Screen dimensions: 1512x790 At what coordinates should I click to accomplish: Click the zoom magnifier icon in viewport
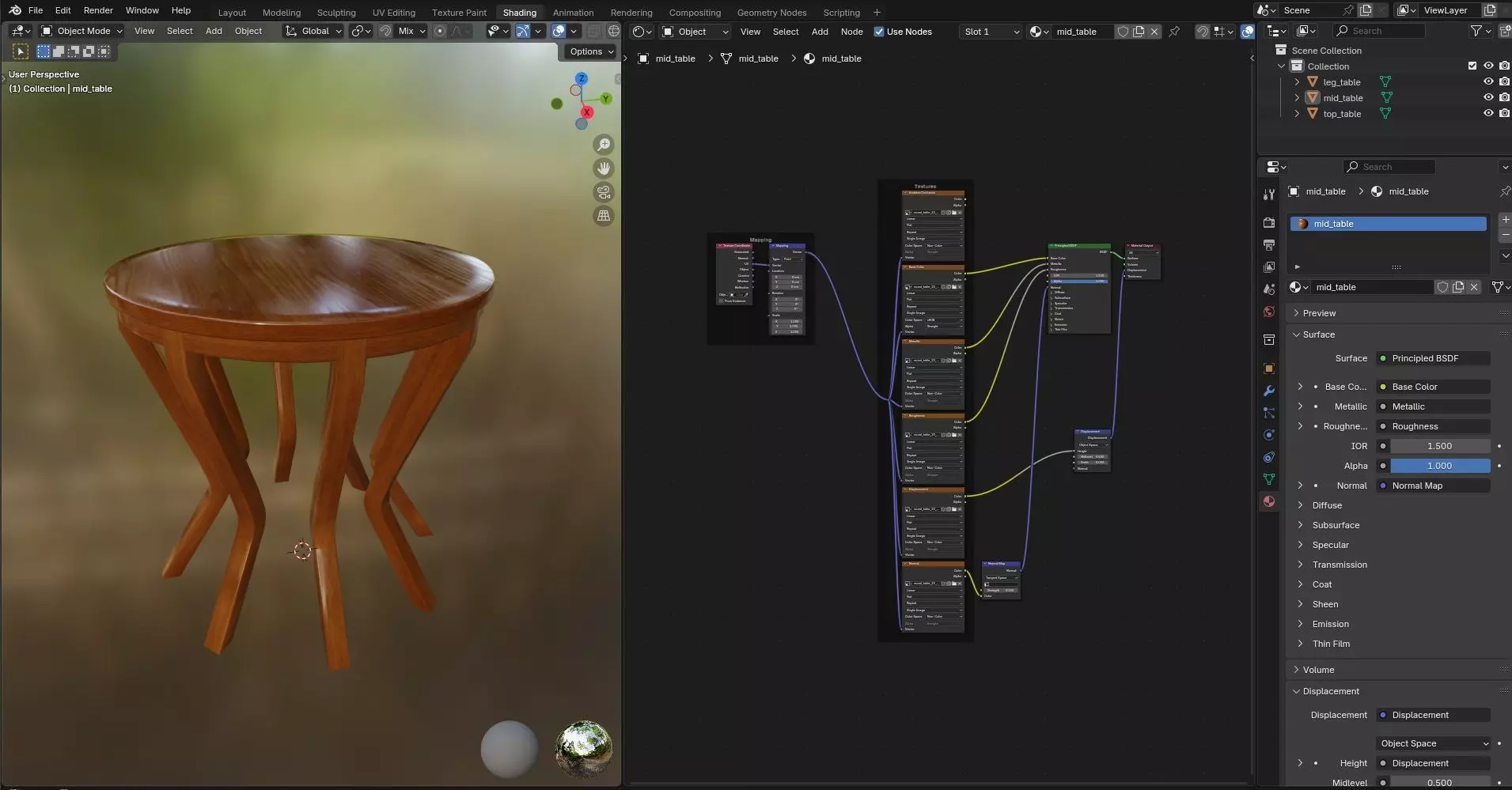pyautogui.click(x=604, y=145)
